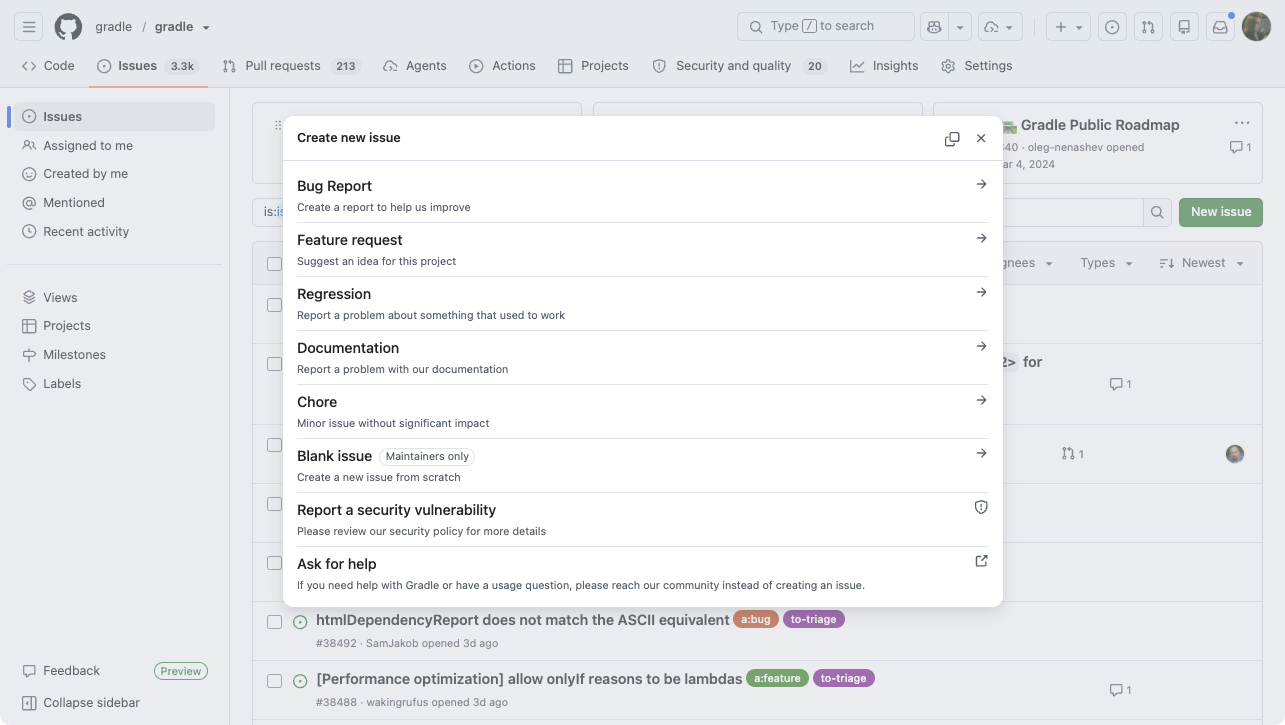This screenshot has width=1285, height=725.
Task: Click the gradle owner link in breadcrumb
Action: point(114,27)
